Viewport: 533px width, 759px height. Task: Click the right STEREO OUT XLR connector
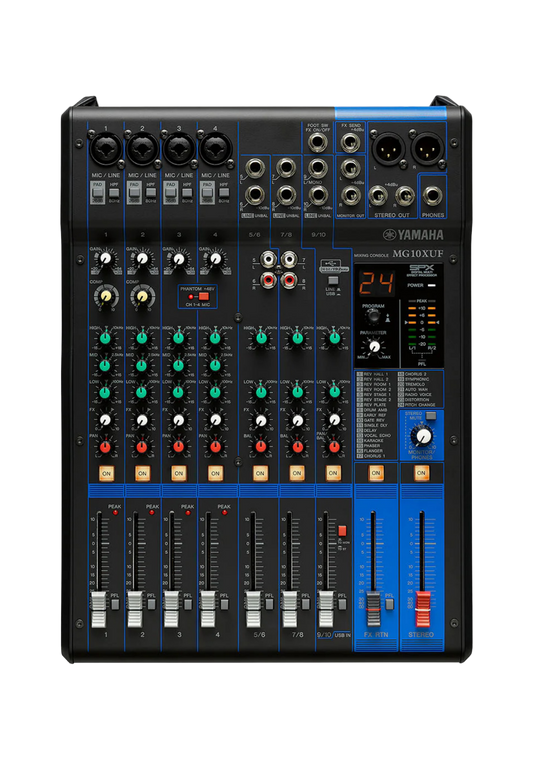pos(428,147)
